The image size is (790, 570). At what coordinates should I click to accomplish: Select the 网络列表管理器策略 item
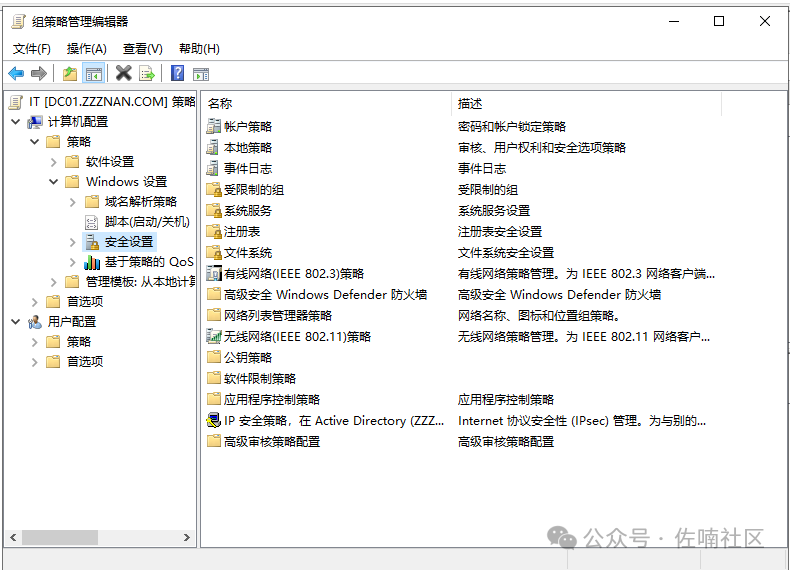278,315
